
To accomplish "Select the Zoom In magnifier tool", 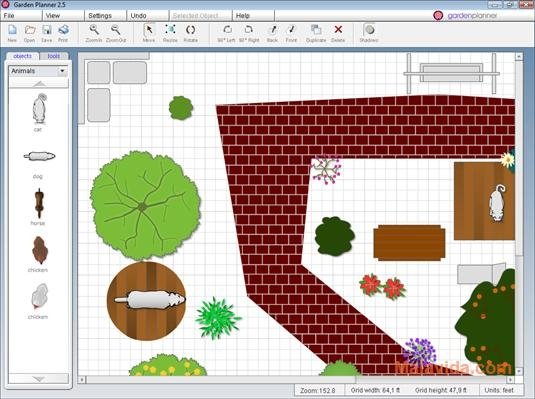I will pyautogui.click(x=94, y=33).
